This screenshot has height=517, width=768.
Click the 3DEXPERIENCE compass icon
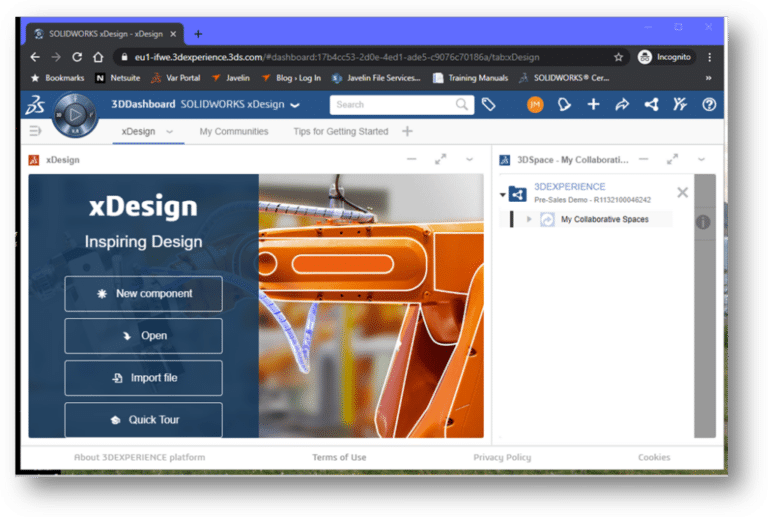click(74, 113)
